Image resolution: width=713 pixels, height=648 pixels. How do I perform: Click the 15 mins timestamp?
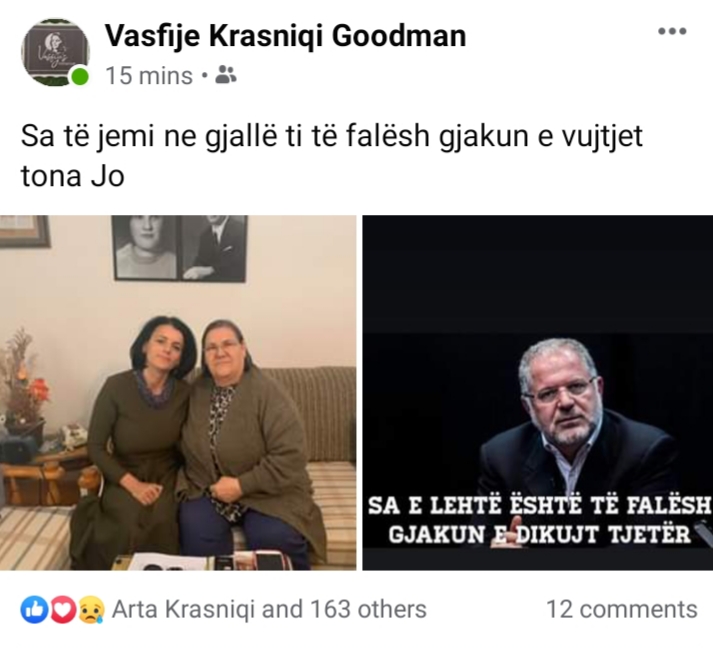149,75
